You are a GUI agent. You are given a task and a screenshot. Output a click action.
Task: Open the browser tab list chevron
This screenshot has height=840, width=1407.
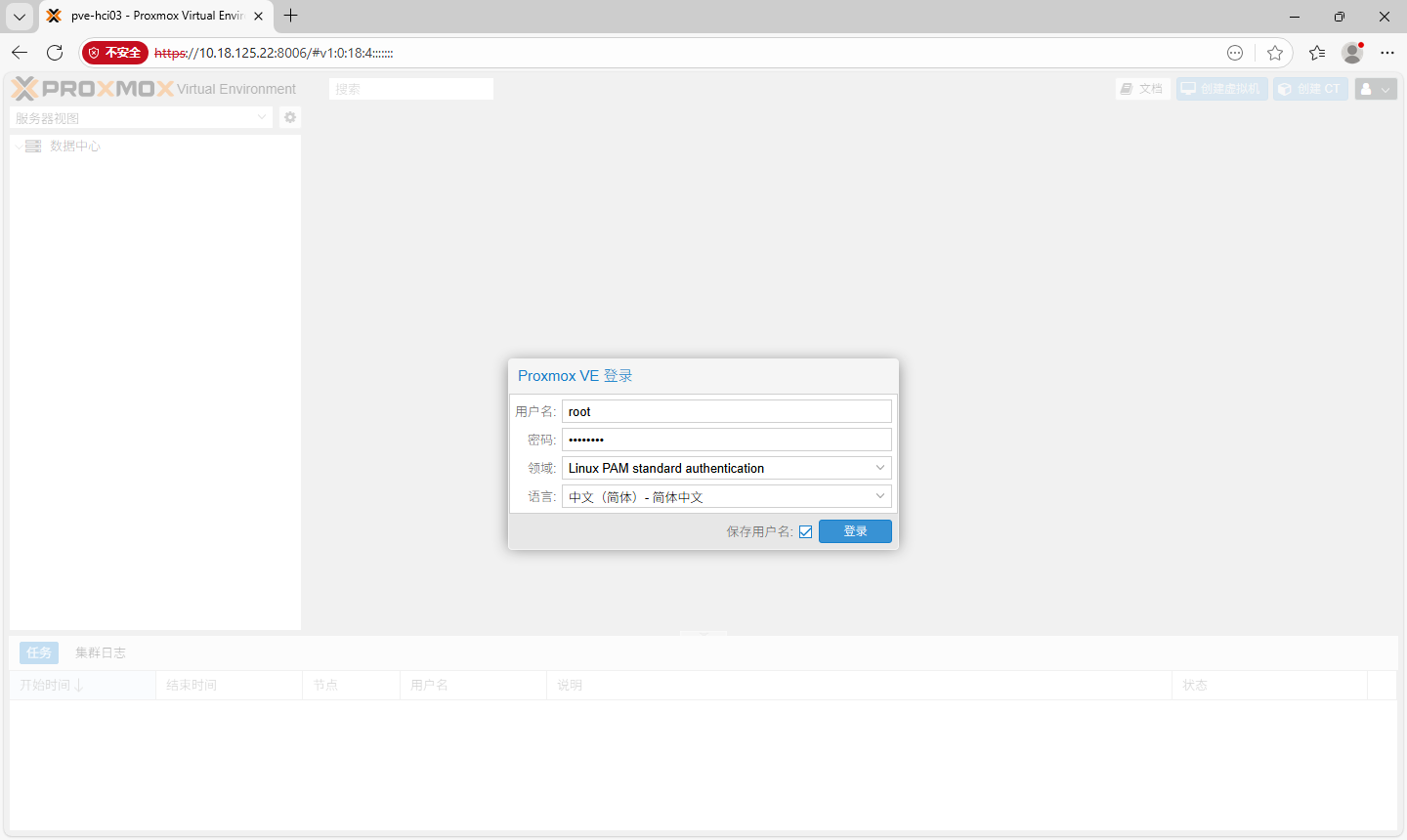(20, 16)
